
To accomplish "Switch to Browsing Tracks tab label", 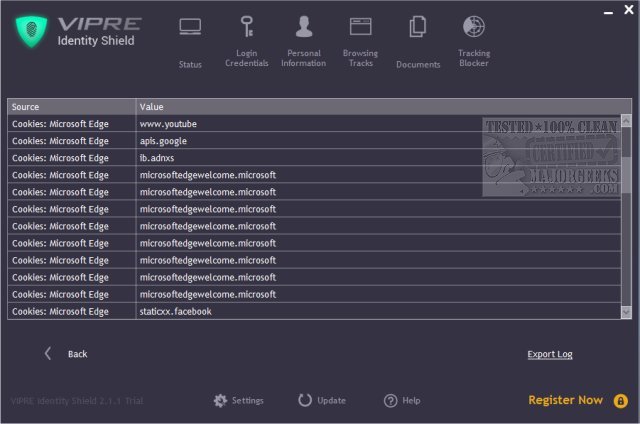I will pos(360,58).
